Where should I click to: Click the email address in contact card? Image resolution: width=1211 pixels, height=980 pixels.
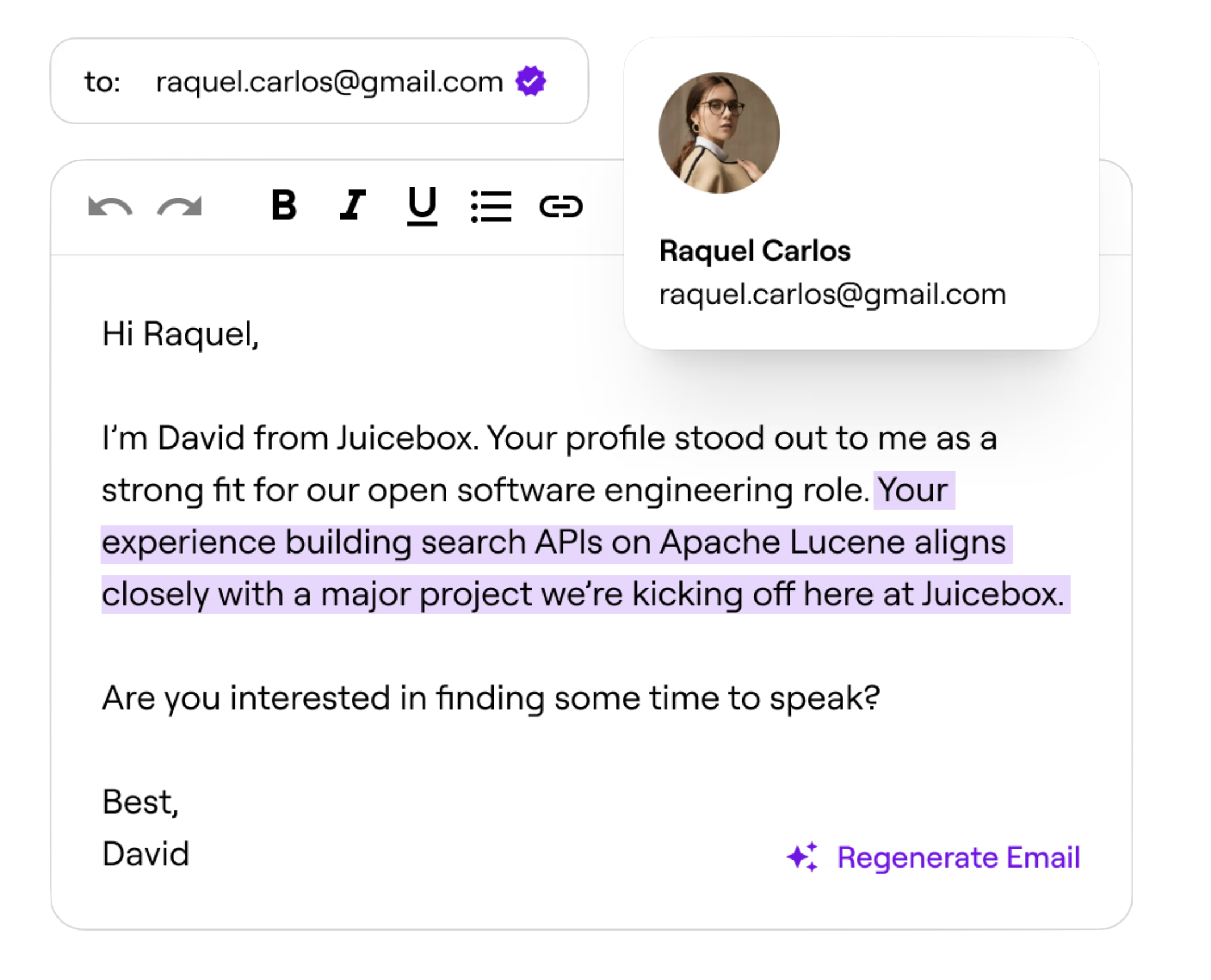tap(833, 295)
